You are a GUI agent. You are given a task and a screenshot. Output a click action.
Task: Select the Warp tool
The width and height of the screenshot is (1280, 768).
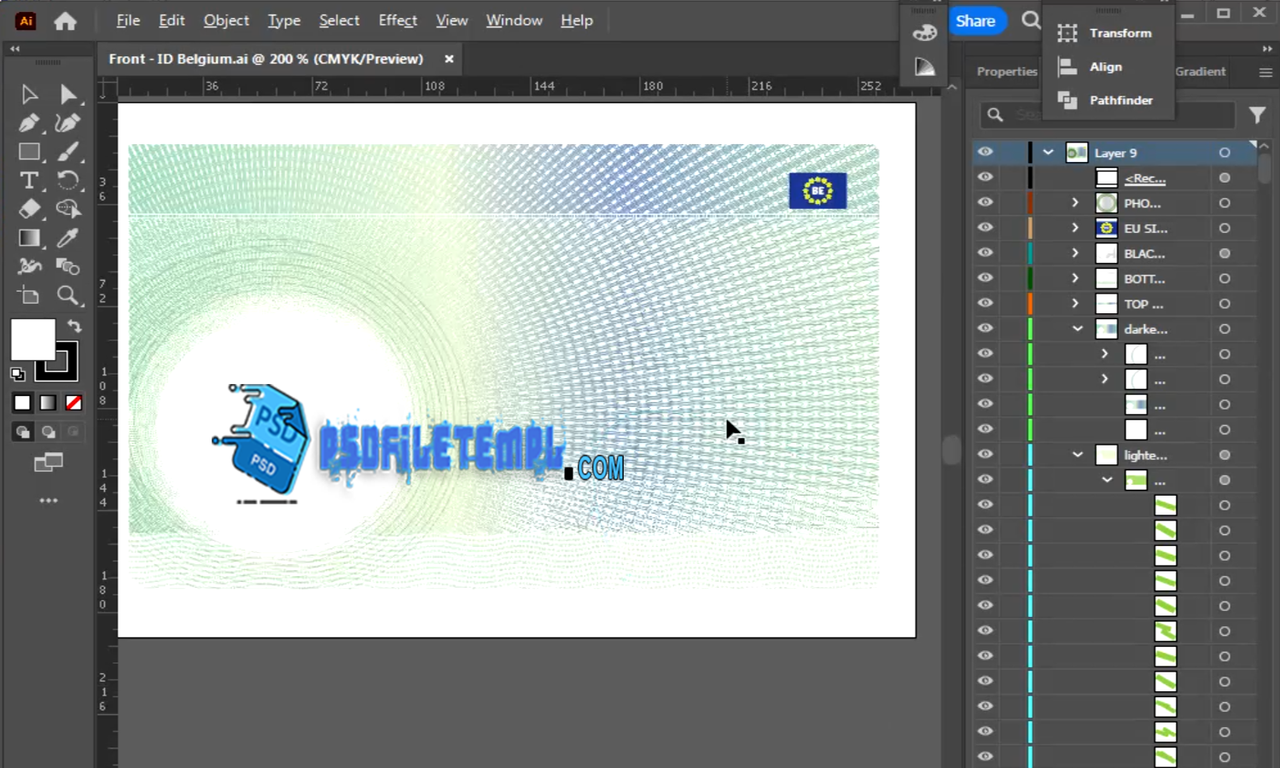[x=29, y=266]
